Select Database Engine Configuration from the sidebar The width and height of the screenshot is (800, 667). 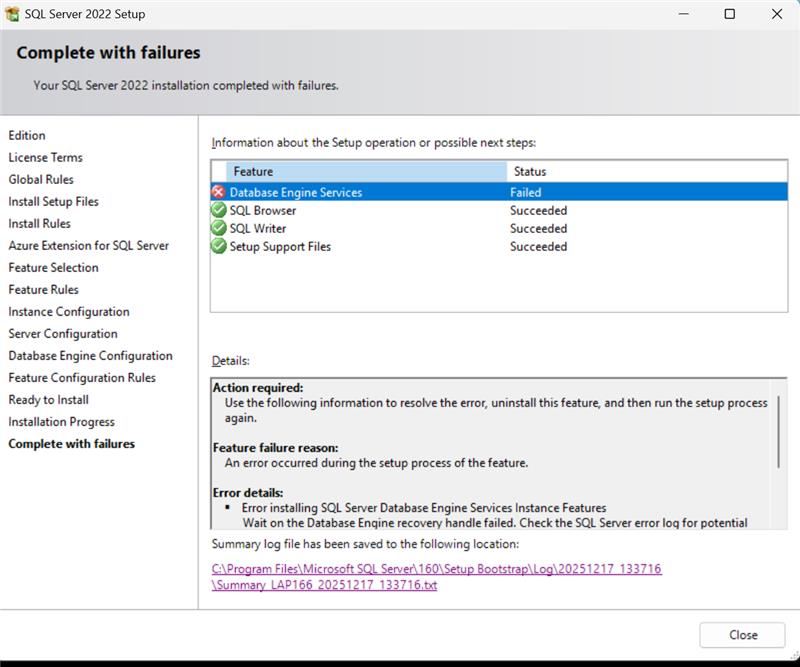point(90,355)
